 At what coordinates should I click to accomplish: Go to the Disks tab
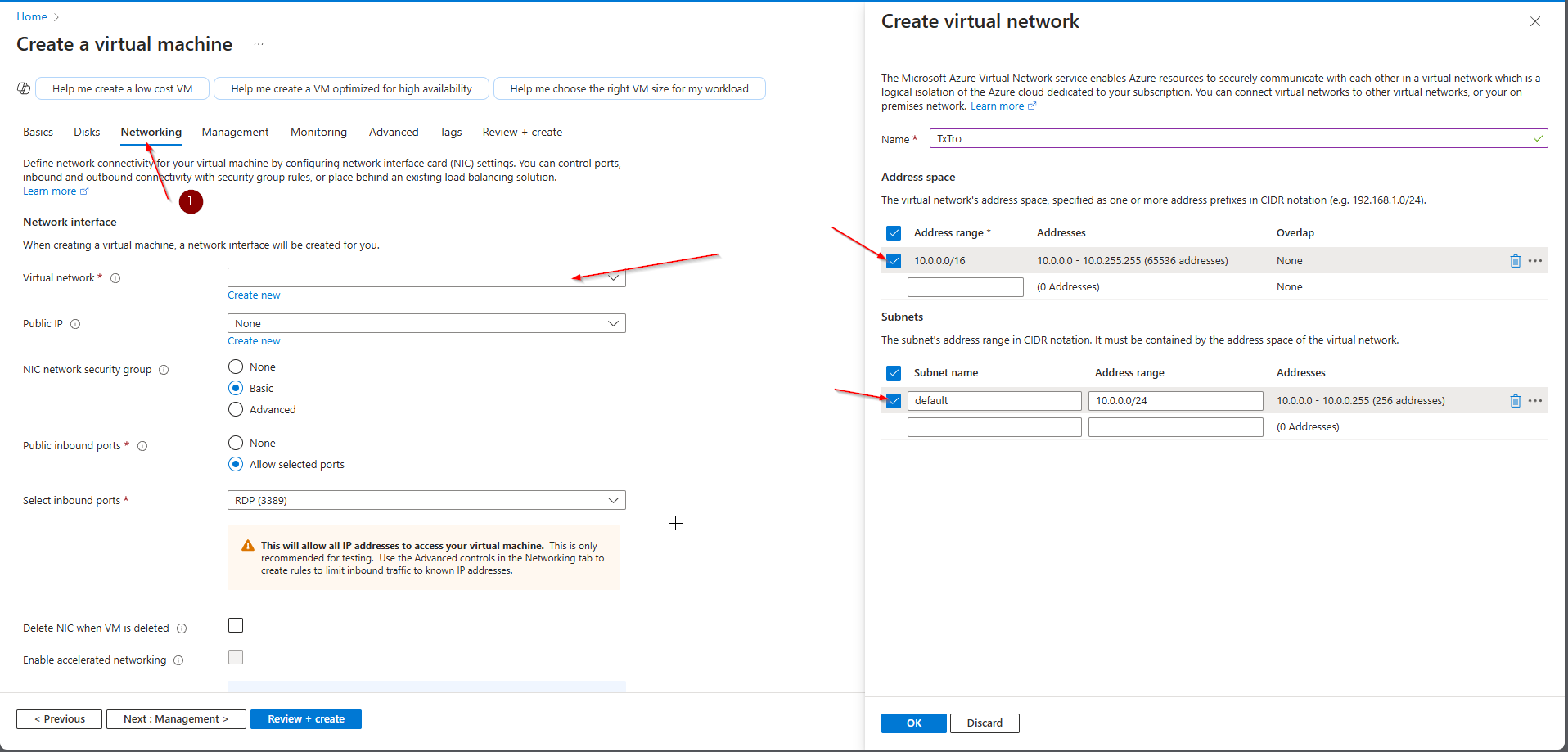pyautogui.click(x=87, y=132)
